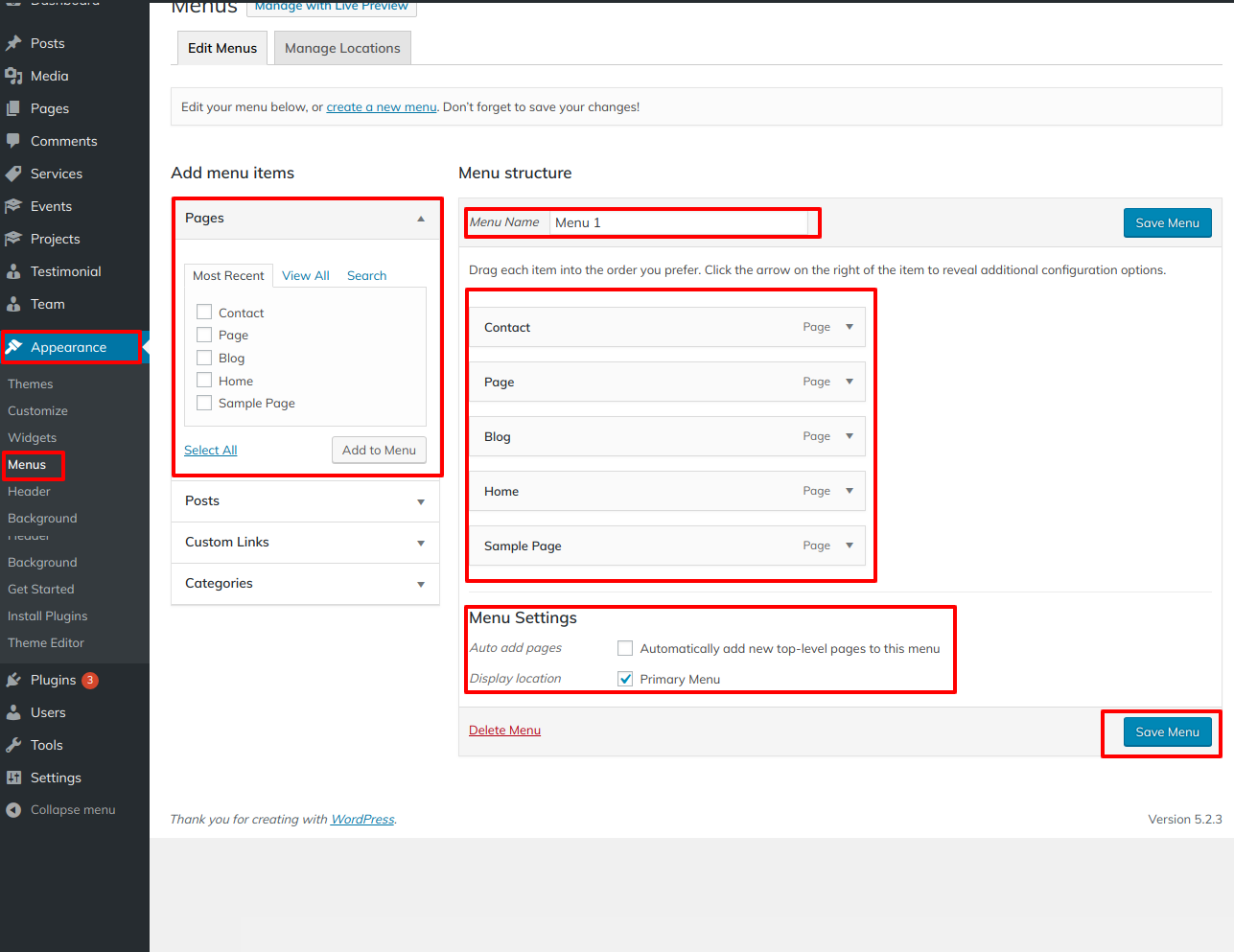Expand the Blog menu item options arrow

[850, 436]
